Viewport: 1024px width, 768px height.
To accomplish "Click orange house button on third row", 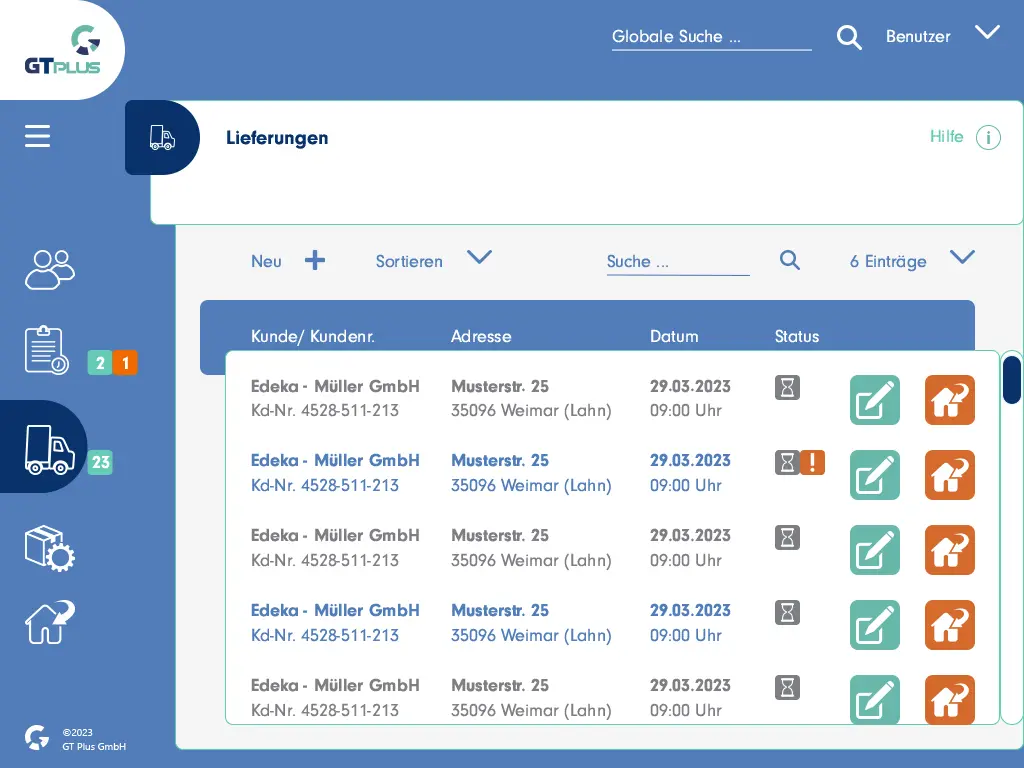I will coord(949,550).
